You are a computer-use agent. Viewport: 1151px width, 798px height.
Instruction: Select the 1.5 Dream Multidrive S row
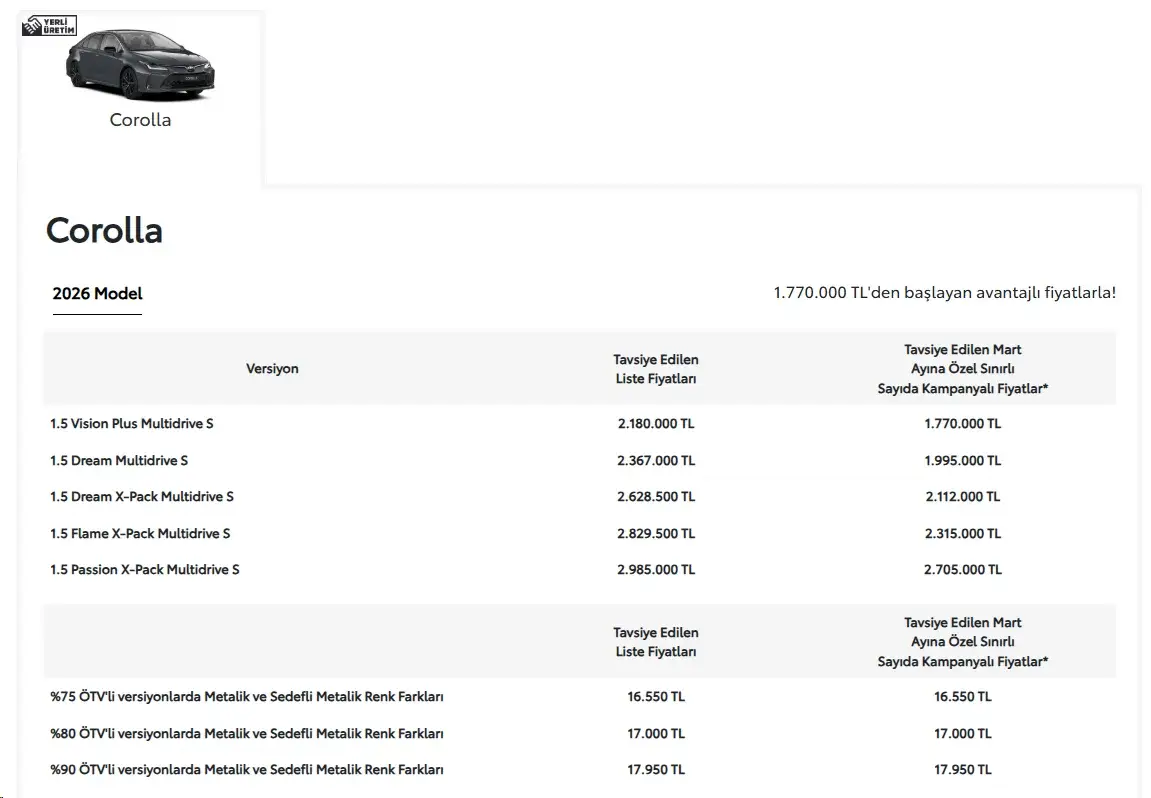tap(580, 460)
